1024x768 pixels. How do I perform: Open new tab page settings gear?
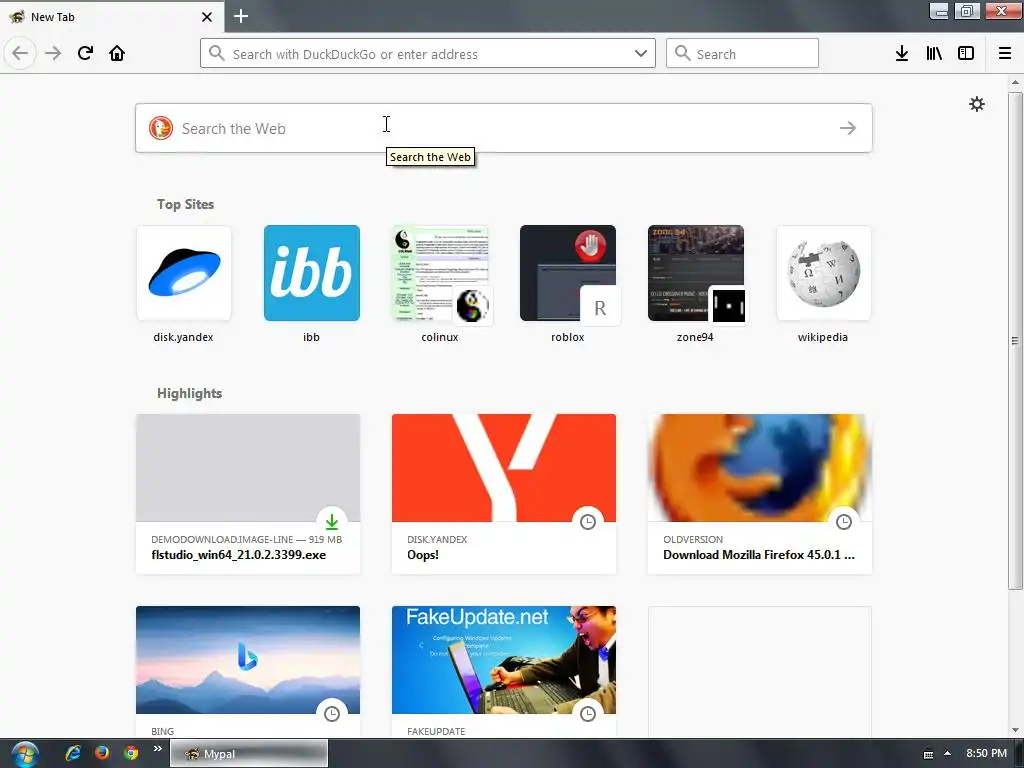(x=976, y=104)
